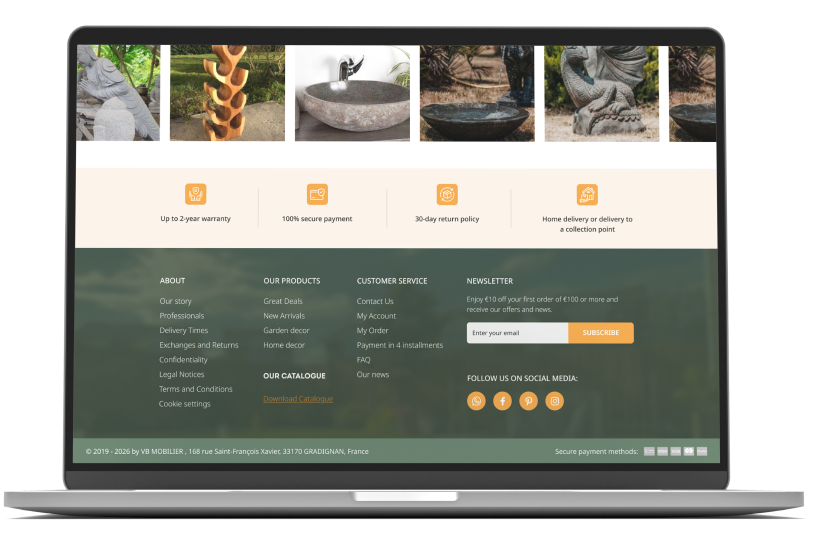
Task: Click the CUSTOMER SERVICE footer heading
Action: [392, 281]
